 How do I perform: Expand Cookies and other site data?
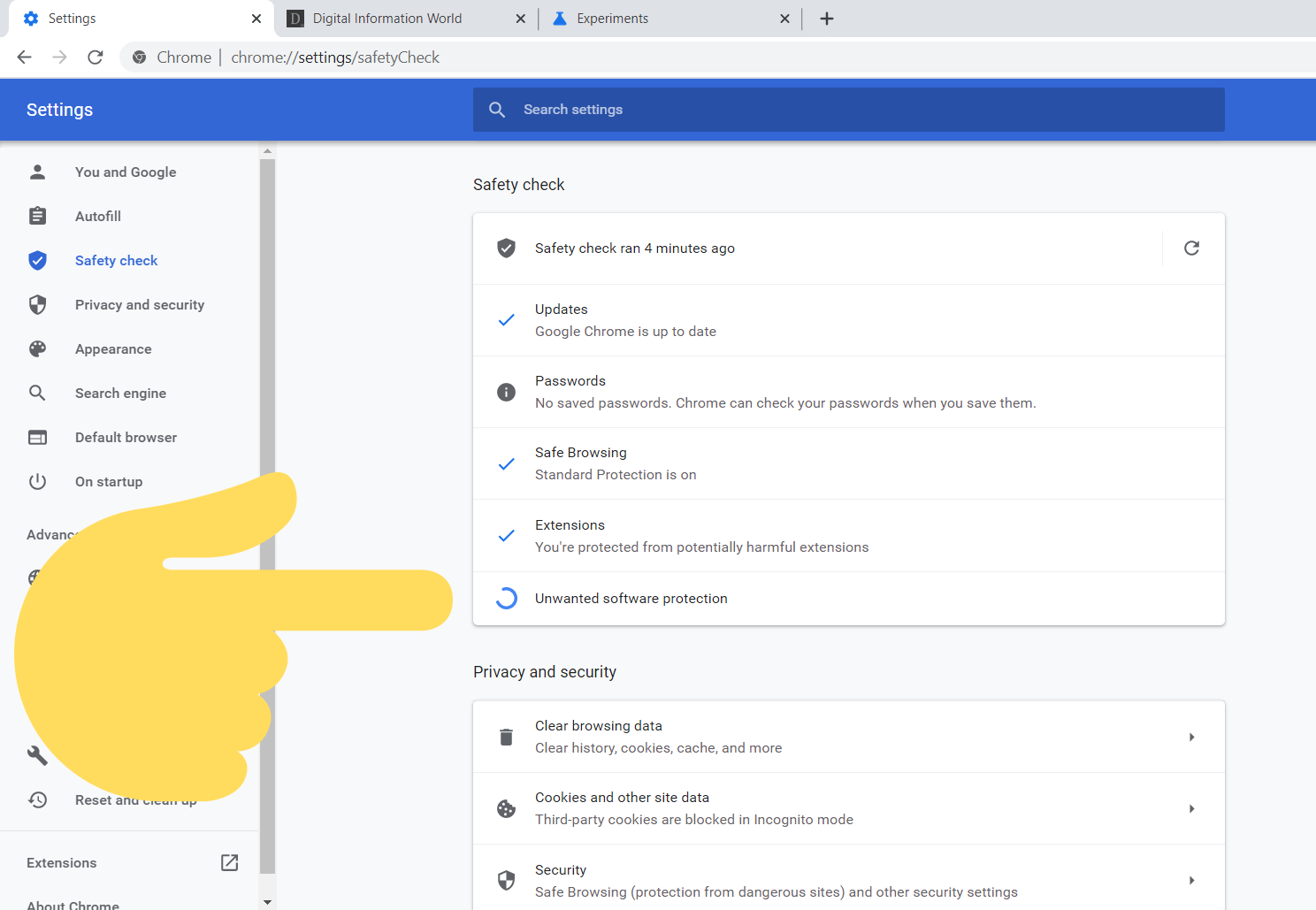1191,808
